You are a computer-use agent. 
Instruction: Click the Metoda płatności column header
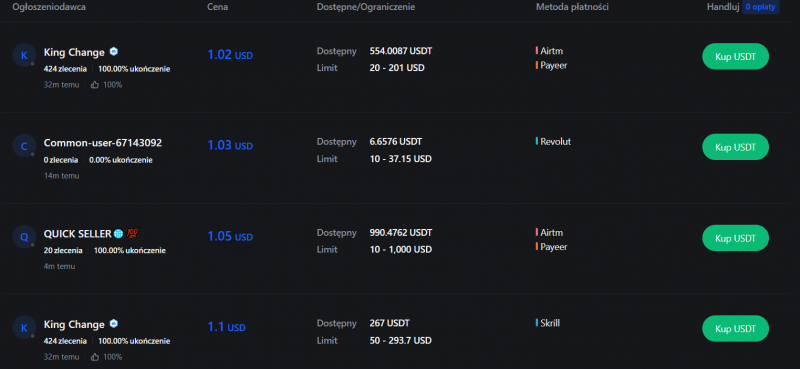[x=572, y=7]
